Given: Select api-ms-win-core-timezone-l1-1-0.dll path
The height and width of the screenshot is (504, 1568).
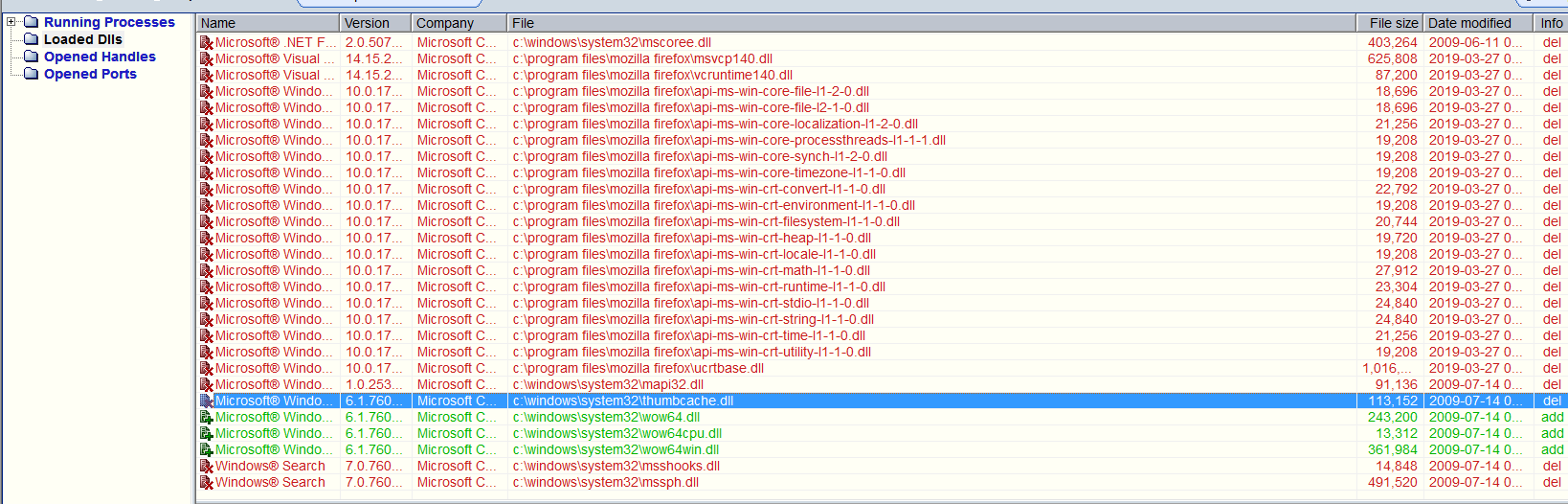Looking at the screenshot, I should [708, 172].
